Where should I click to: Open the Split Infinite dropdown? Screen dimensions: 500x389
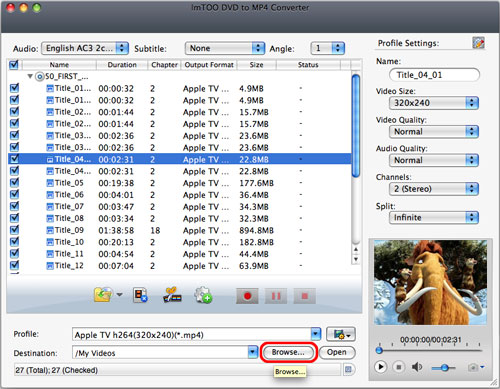434,218
